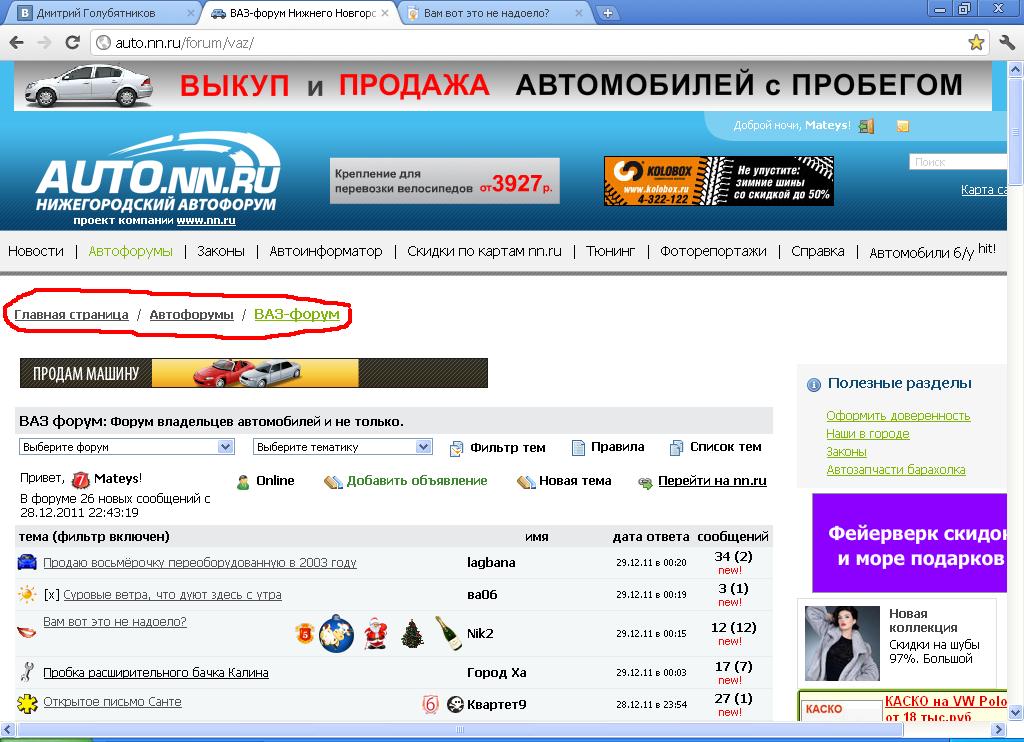Viewport: 1024px width, 742px height.
Task: Click Наши в городе link
Action: tap(867, 434)
